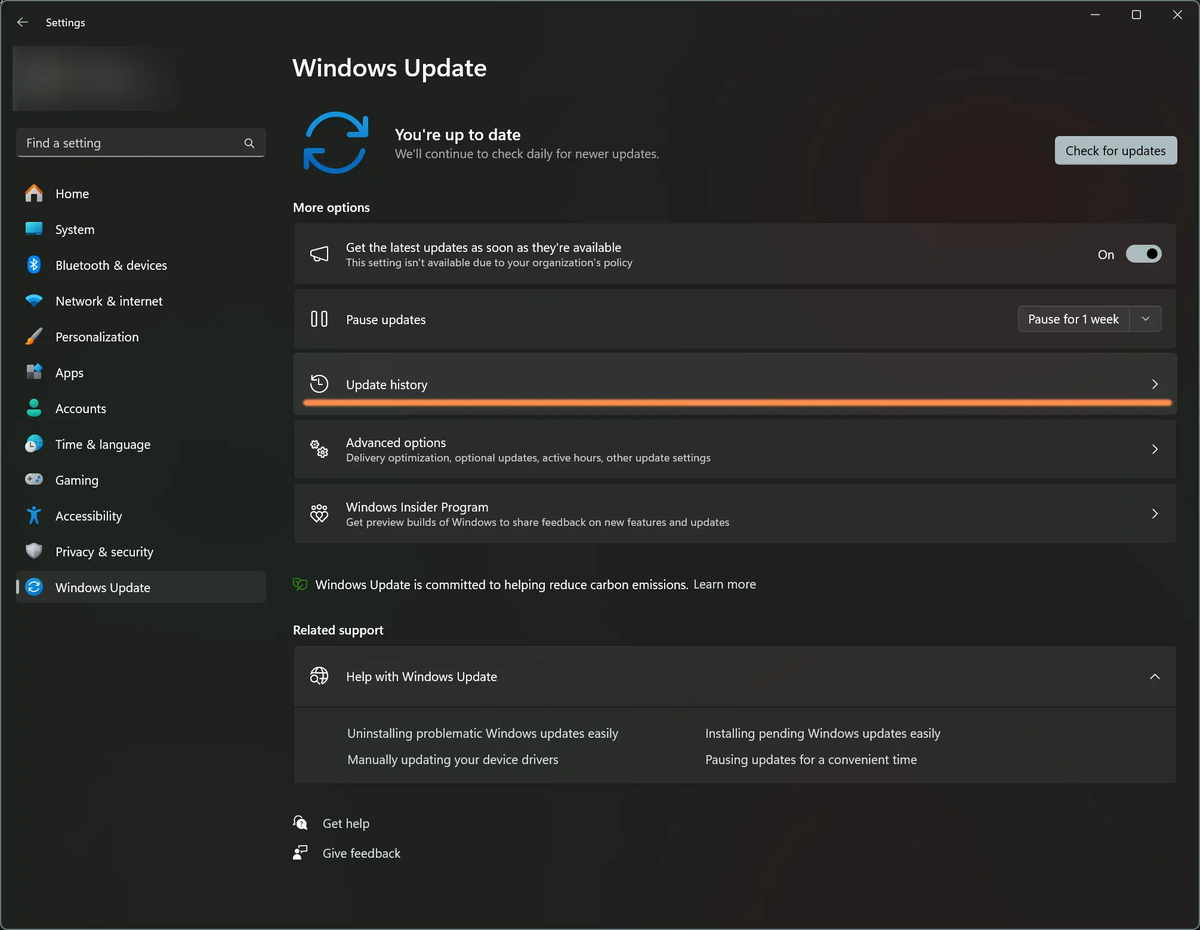Click the Apps icon in sidebar

coord(34,372)
